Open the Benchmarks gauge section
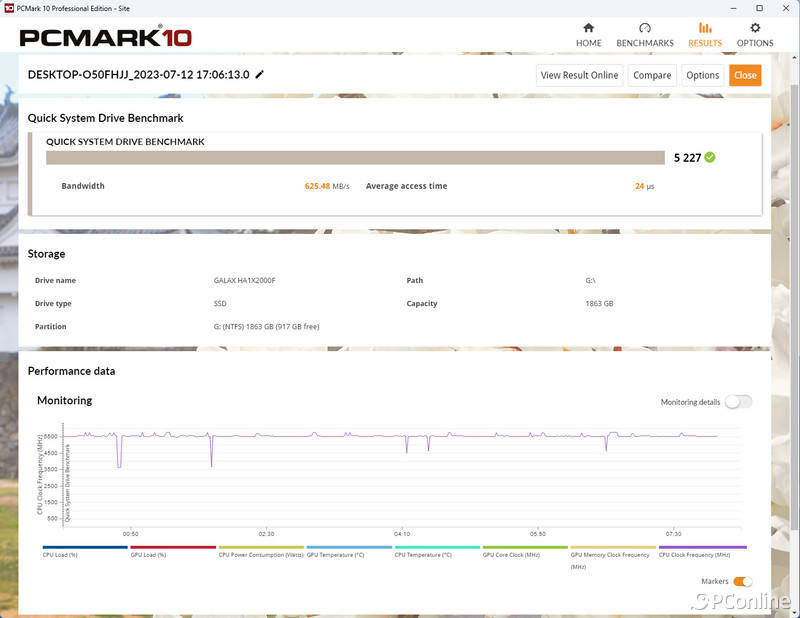This screenshot has width=800, height=618. point(644,34)
